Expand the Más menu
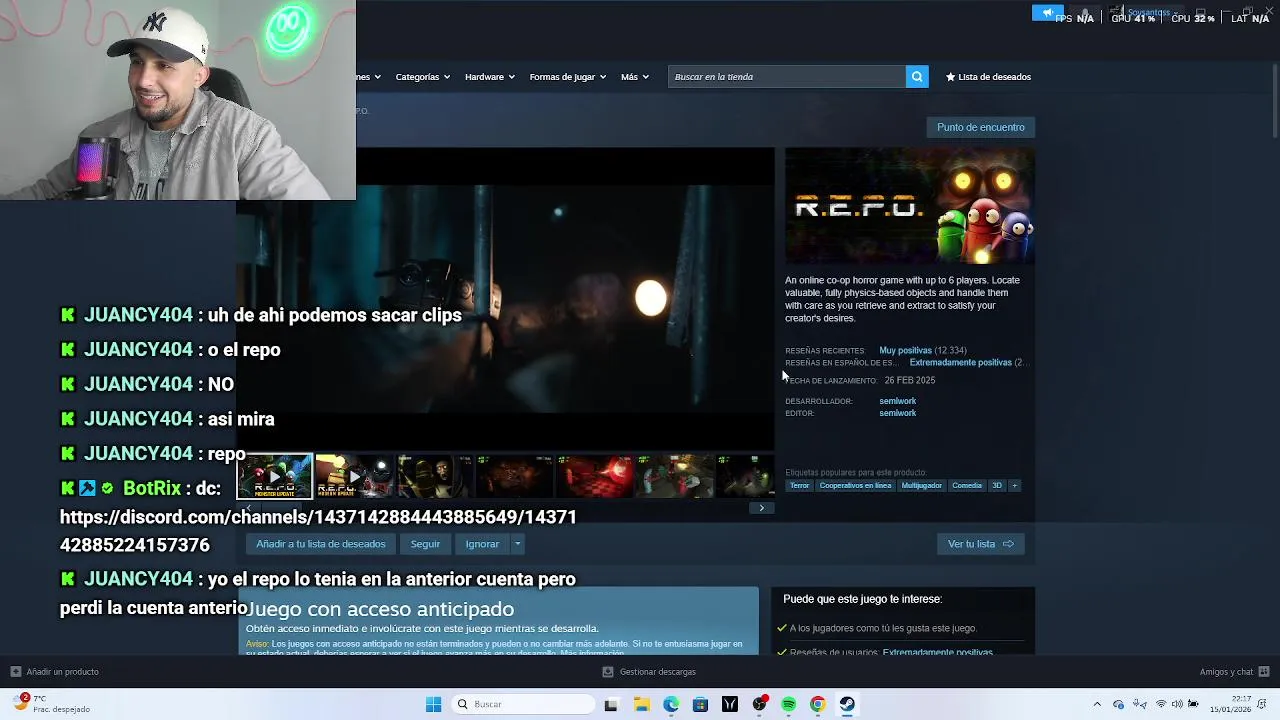 click(634, 77)
